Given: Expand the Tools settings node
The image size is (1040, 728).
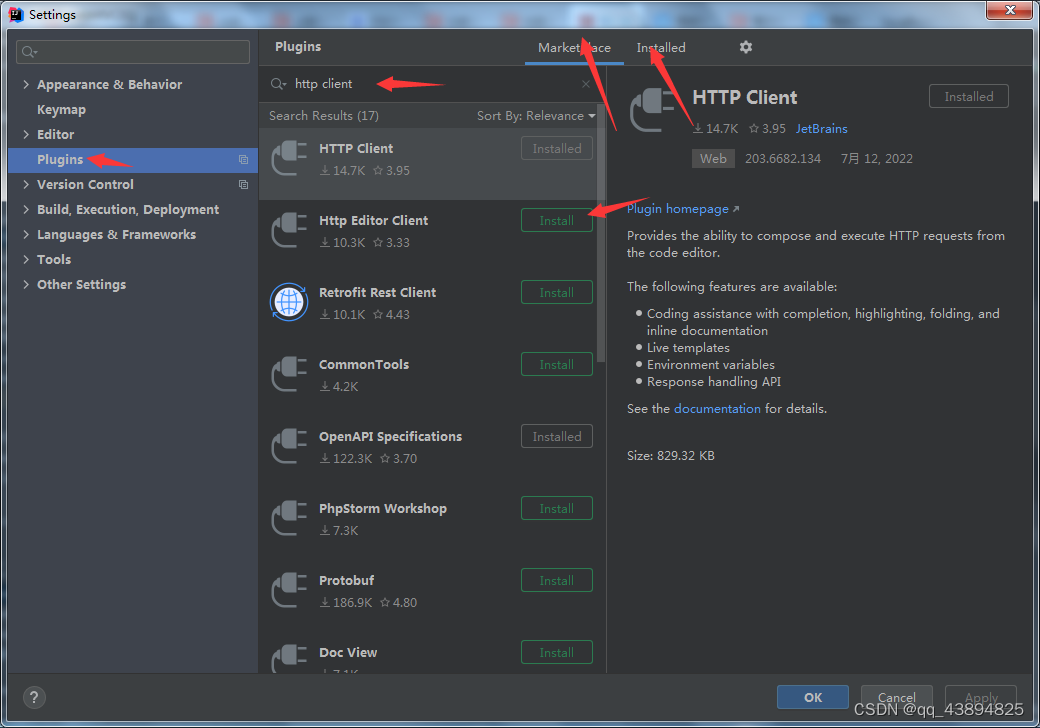Looking at the screenshot, I should (x=26, y=259).
